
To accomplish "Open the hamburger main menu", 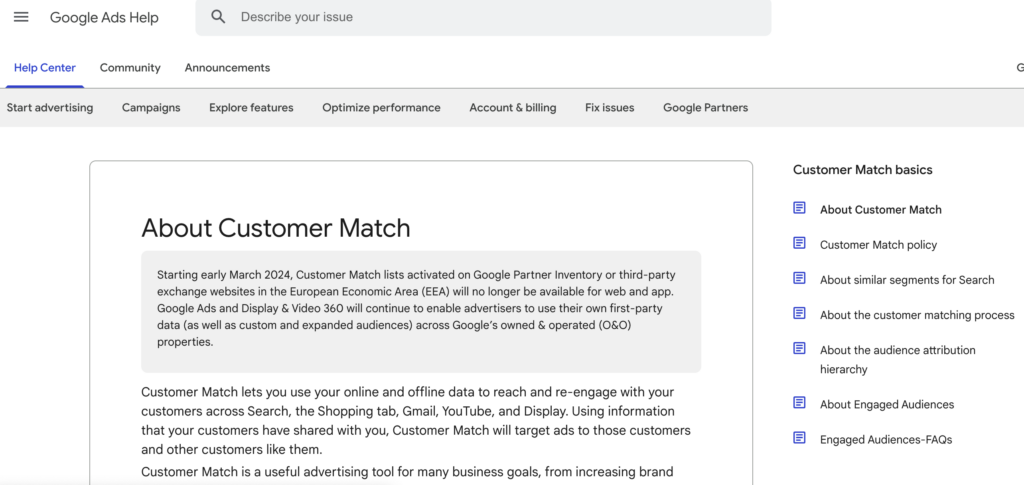I will coord(21,17).
